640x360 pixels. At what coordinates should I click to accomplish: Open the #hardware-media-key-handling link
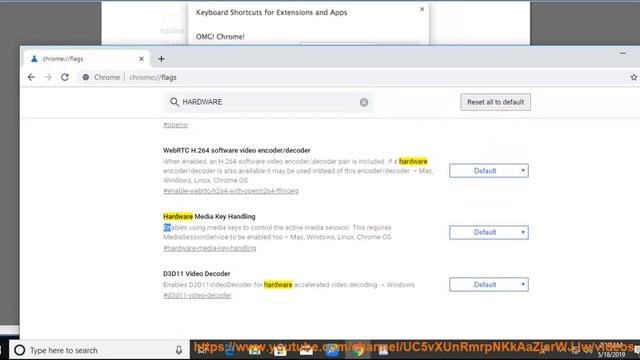[x=210, y=248]
